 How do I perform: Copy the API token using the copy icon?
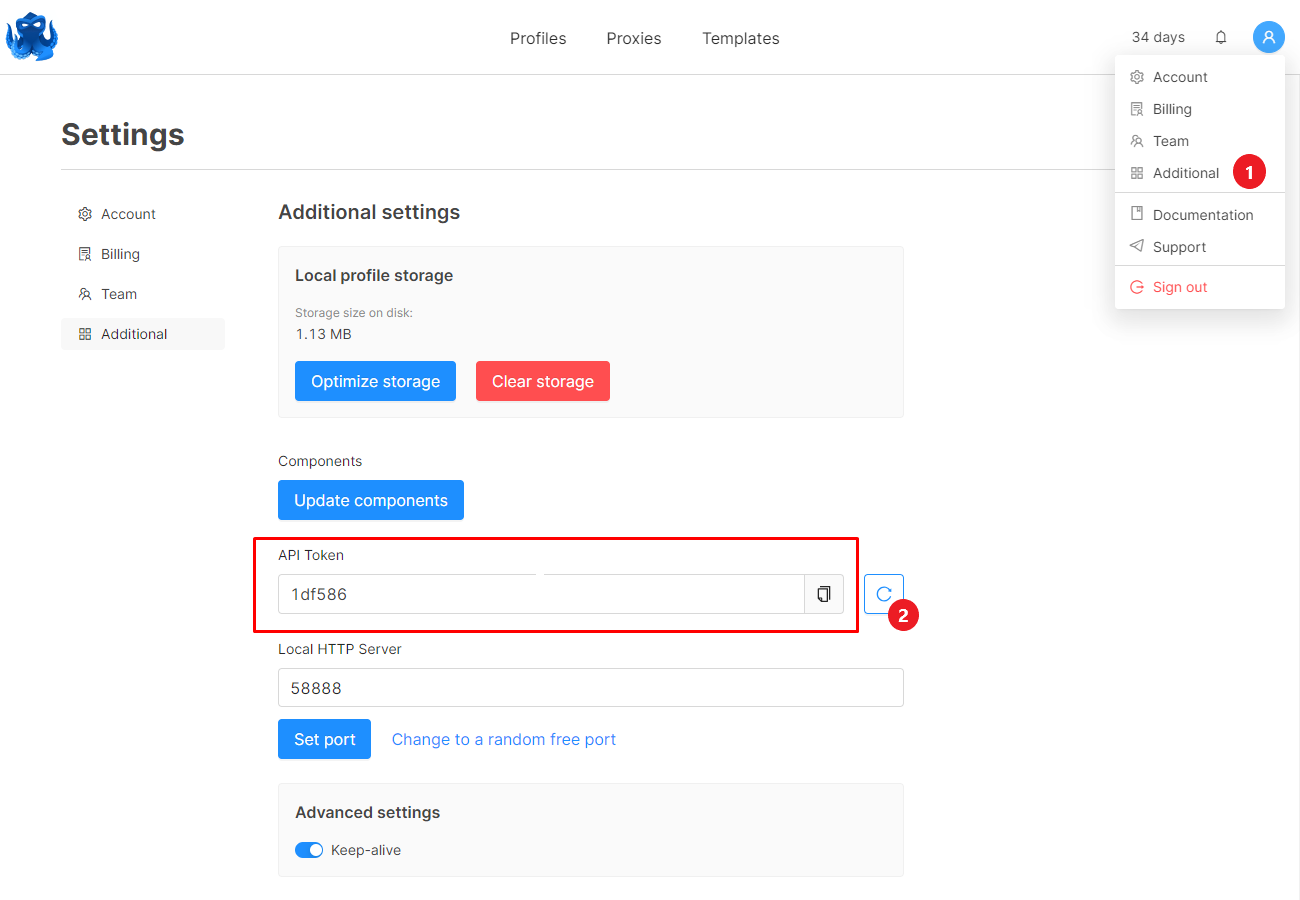click(x=823, y=593)
